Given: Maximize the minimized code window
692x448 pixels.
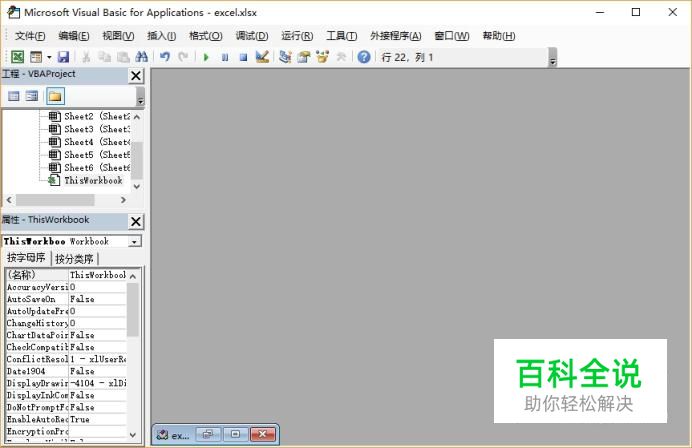Looking at the screenshot, I should 235,435.
